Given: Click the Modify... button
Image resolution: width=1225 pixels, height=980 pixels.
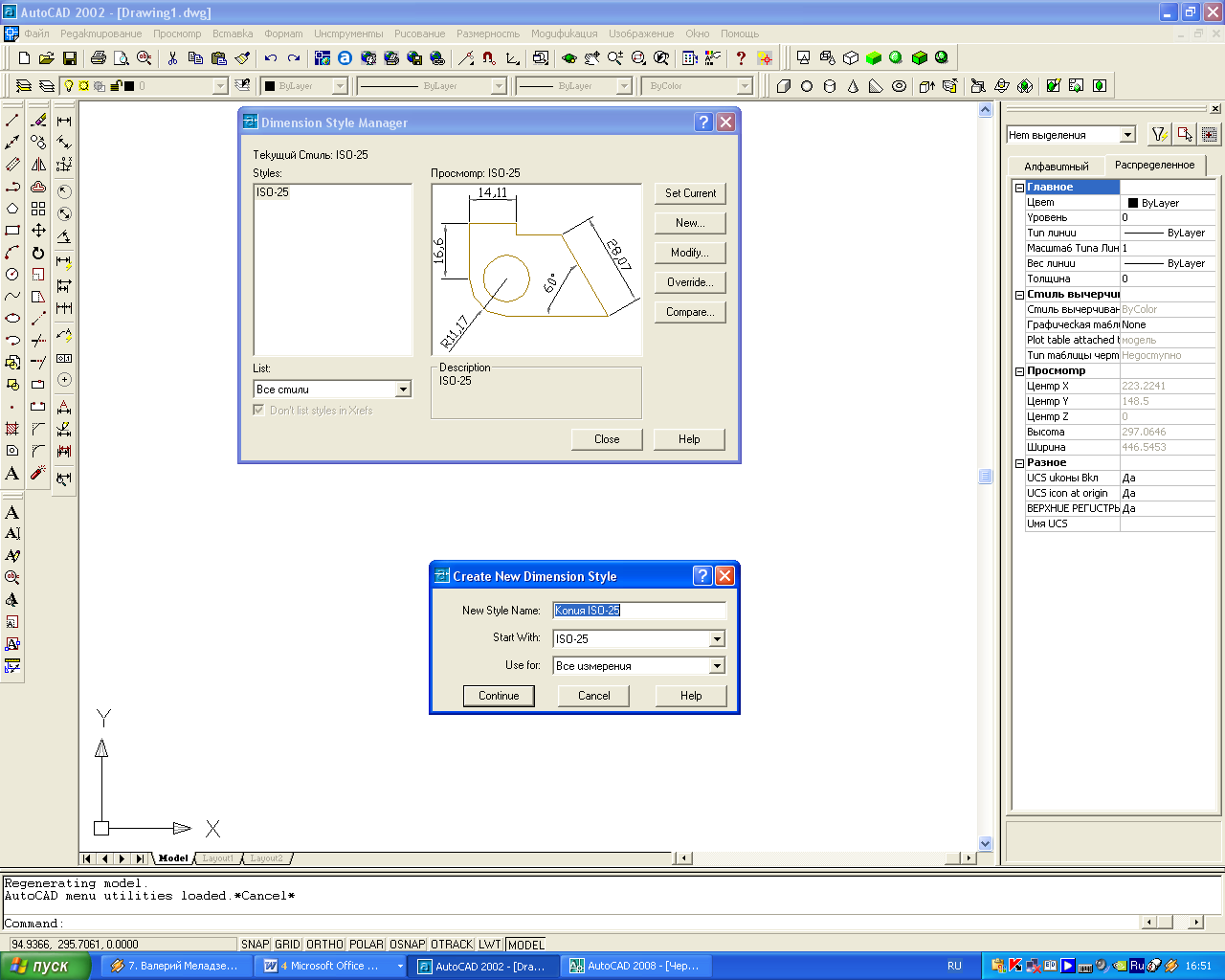Looking at the screenshot, I should (x=690, y=253).
